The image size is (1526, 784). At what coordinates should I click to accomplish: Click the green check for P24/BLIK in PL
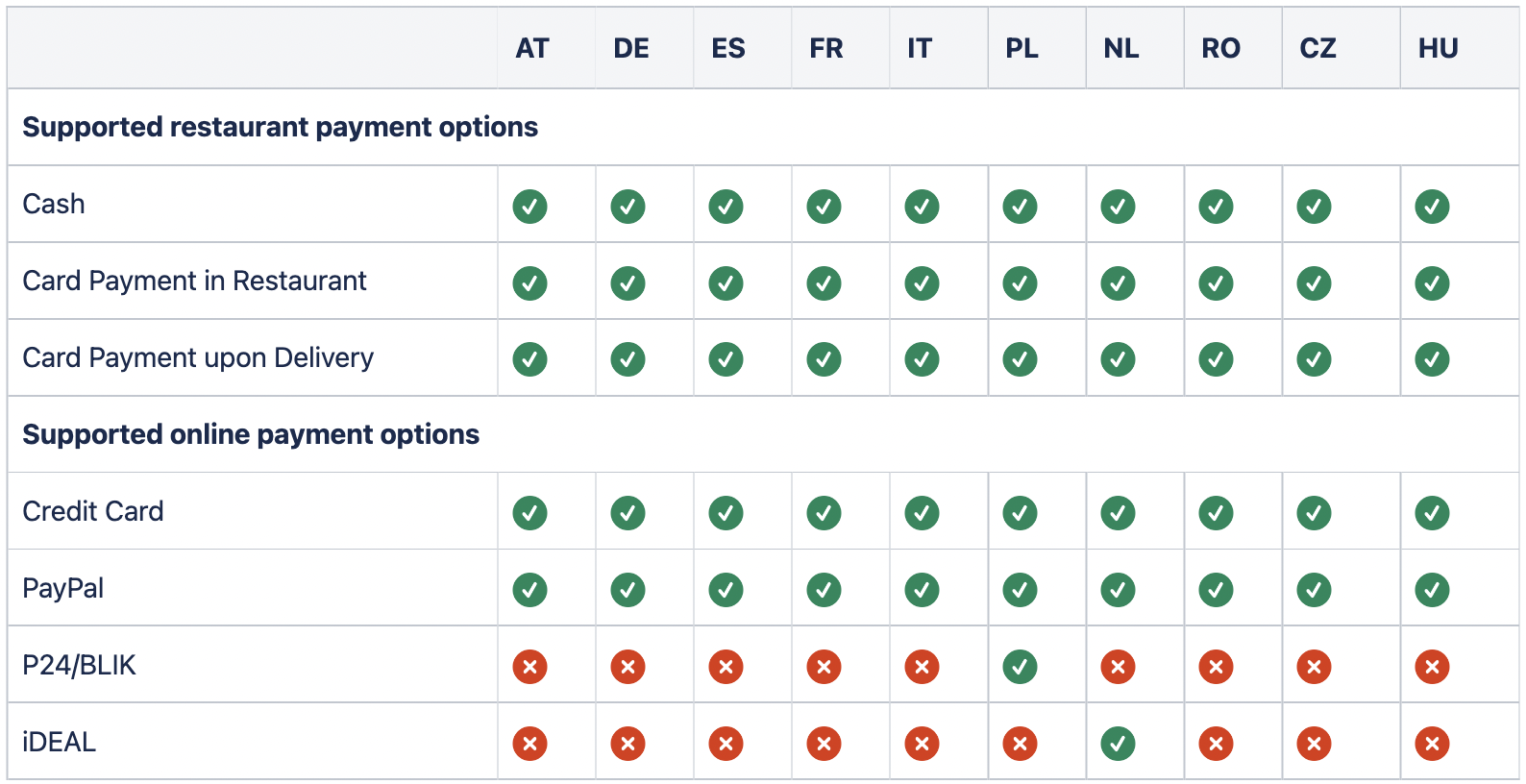pyautogui.click(x=1020, y=667)
